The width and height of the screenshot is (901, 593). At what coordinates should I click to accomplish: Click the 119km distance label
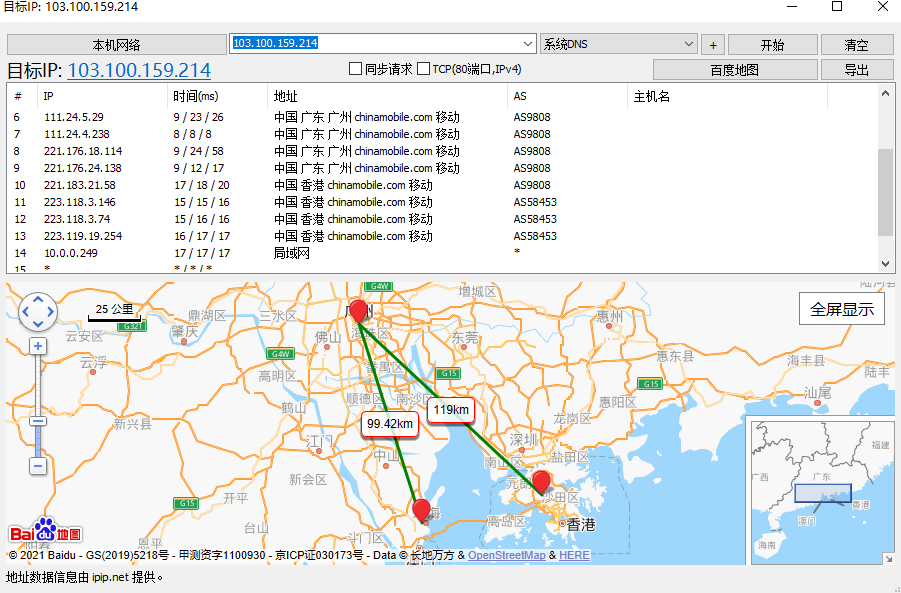pyautogui.click(x=451, y=410)
